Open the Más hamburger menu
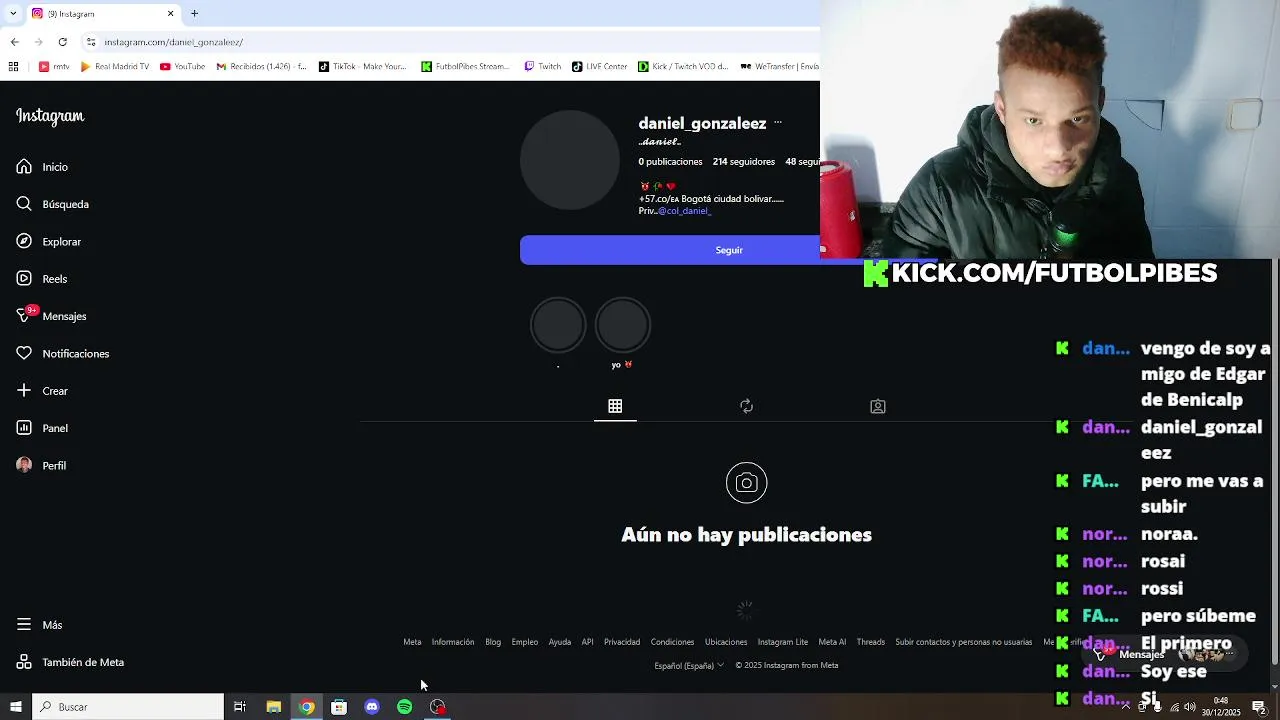Viewport: 1280px width, 720px height. click(x=39, y=625)
